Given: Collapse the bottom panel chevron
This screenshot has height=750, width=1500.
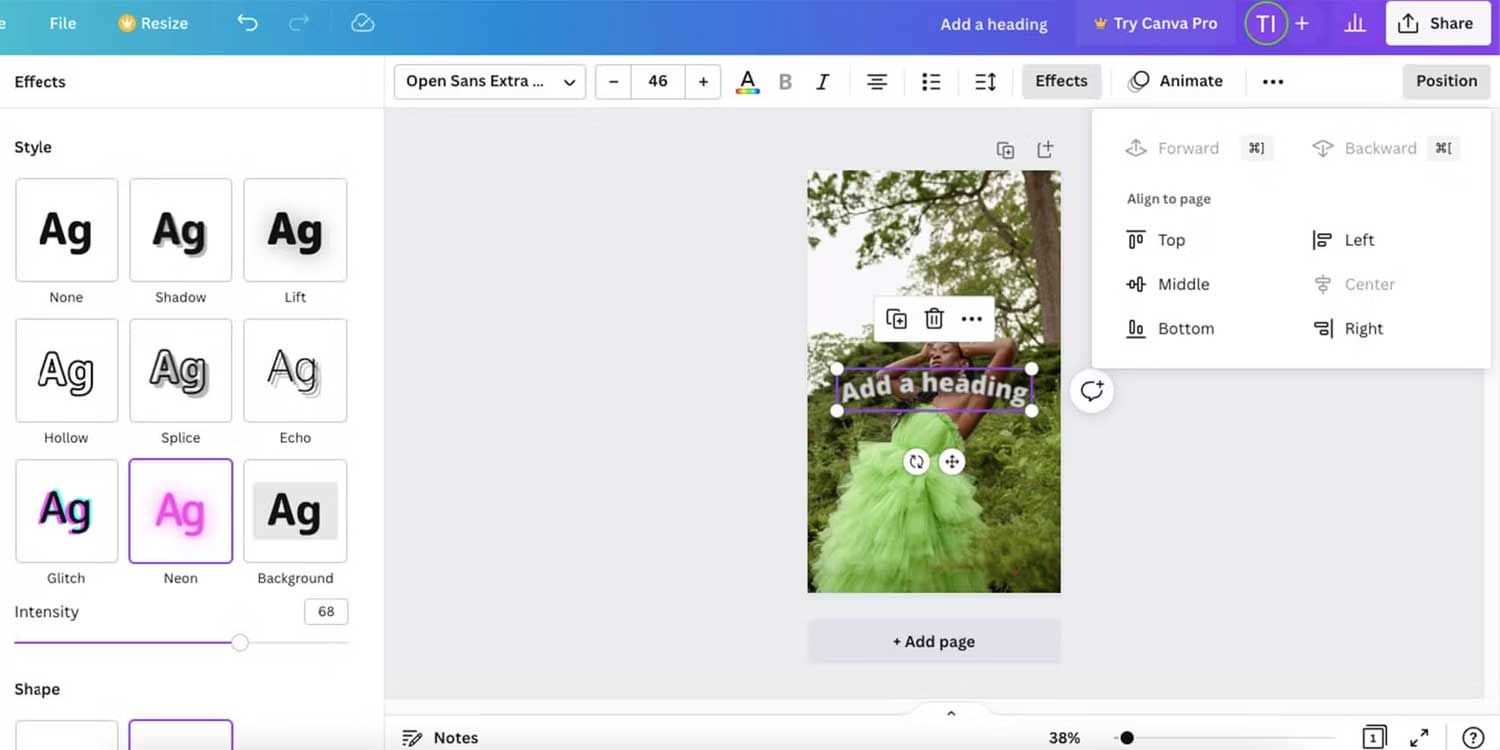Looking at the screenshot, I should pyautogui.click(x=951, y=713).
